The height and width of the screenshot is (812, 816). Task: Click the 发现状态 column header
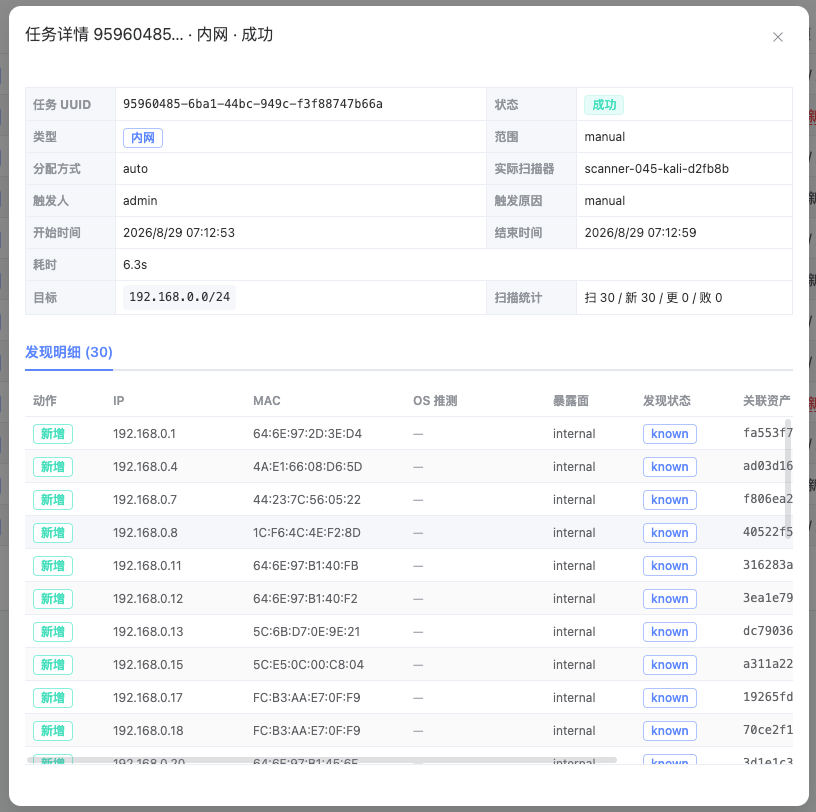pyautogui.click(x=667, y=401)
